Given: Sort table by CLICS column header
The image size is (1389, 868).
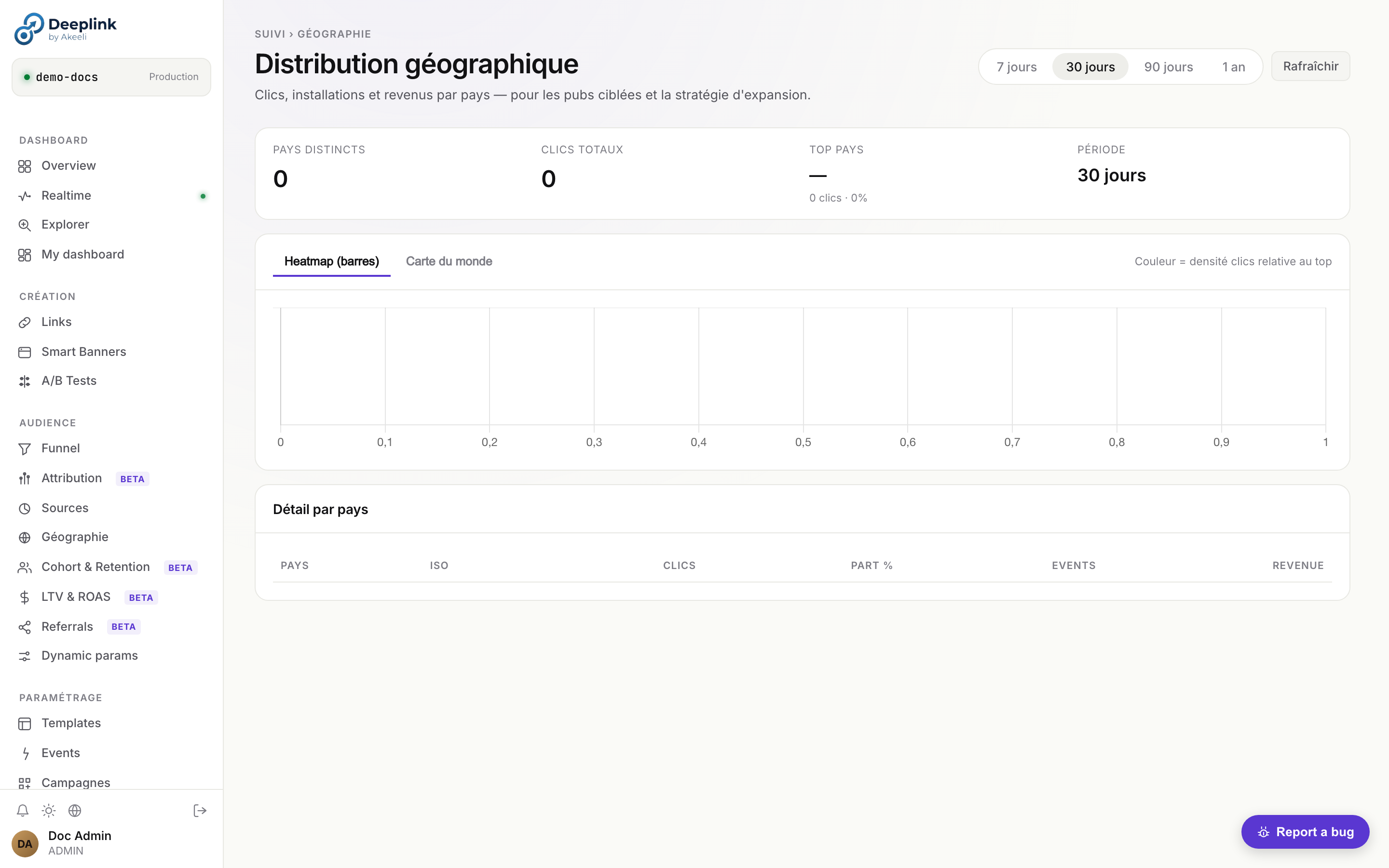Looking at the screenshot, I should (x=679, y=566).
